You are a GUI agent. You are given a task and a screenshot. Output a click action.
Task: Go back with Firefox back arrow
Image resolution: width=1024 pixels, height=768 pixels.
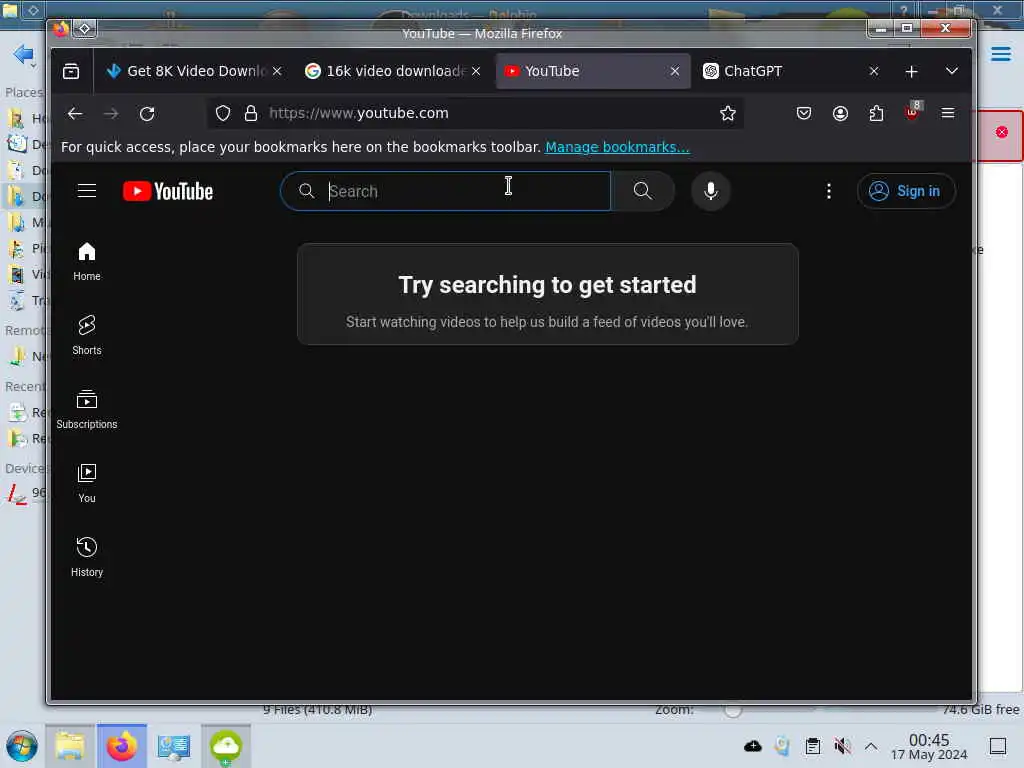pyautogui.click(x=75, y=114)
